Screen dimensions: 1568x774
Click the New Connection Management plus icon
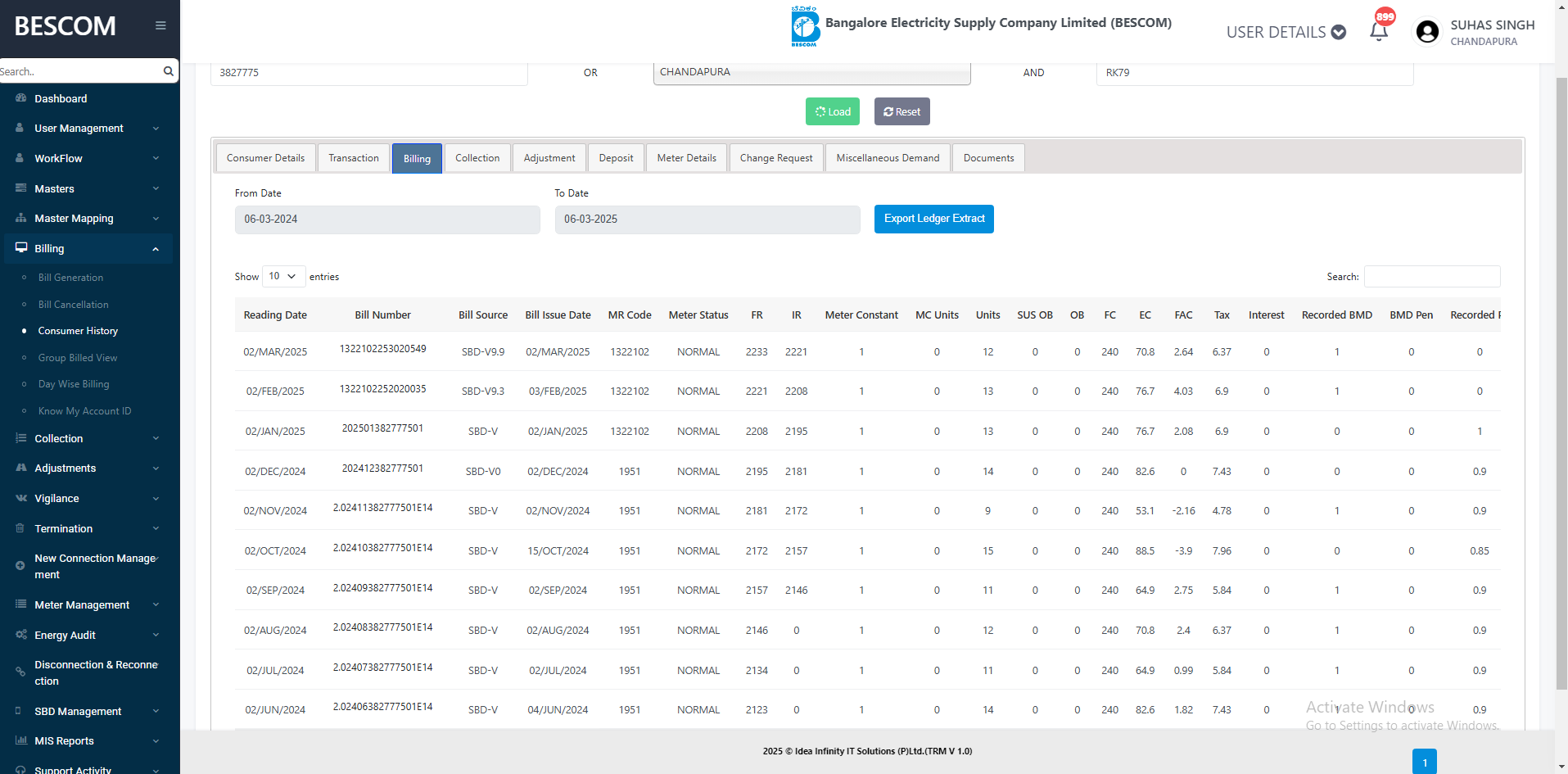(20, 565)
